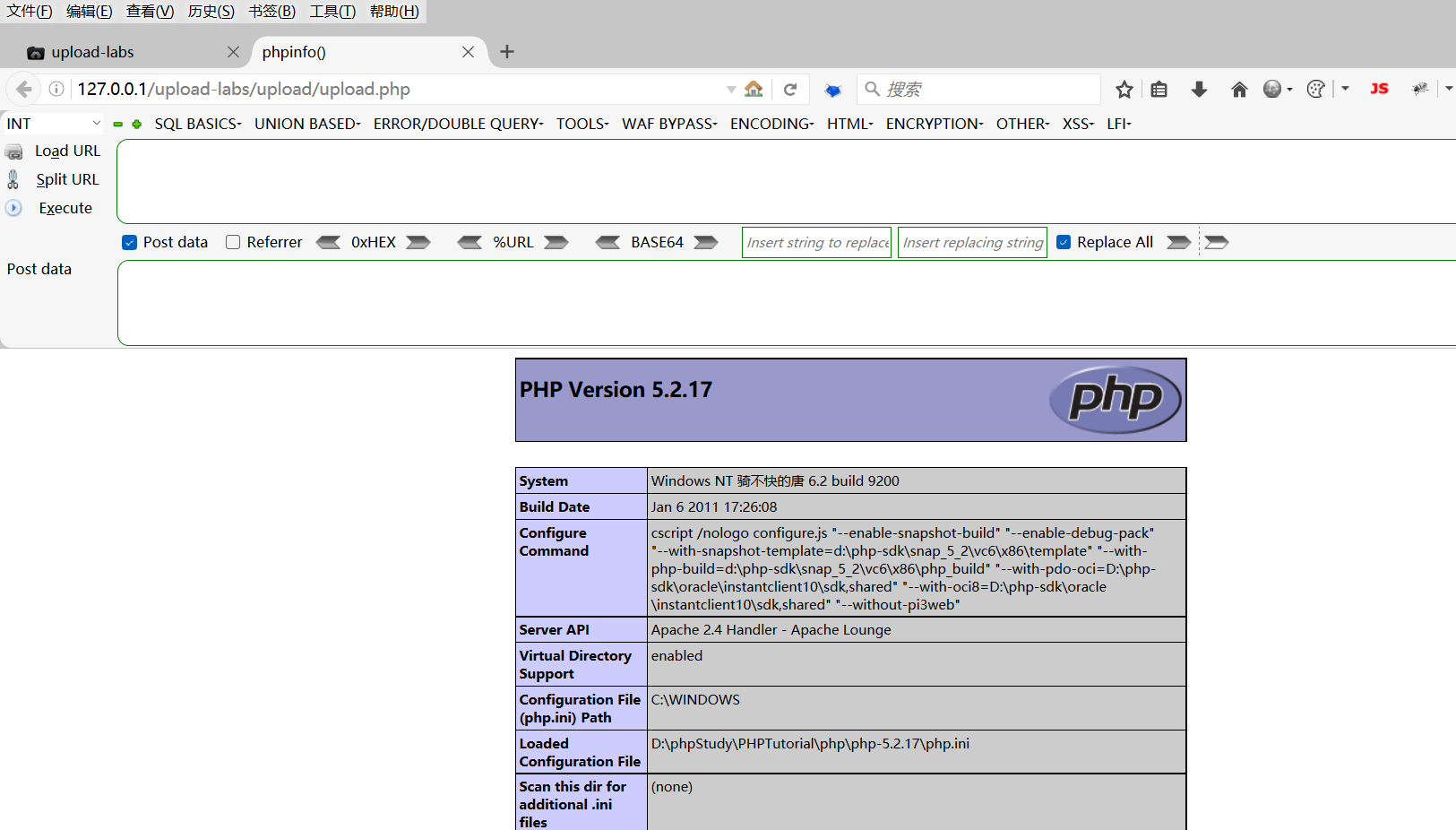Focus the Insert string to replace field
This screenshot has height=830, width=1456.
(816, 242)
